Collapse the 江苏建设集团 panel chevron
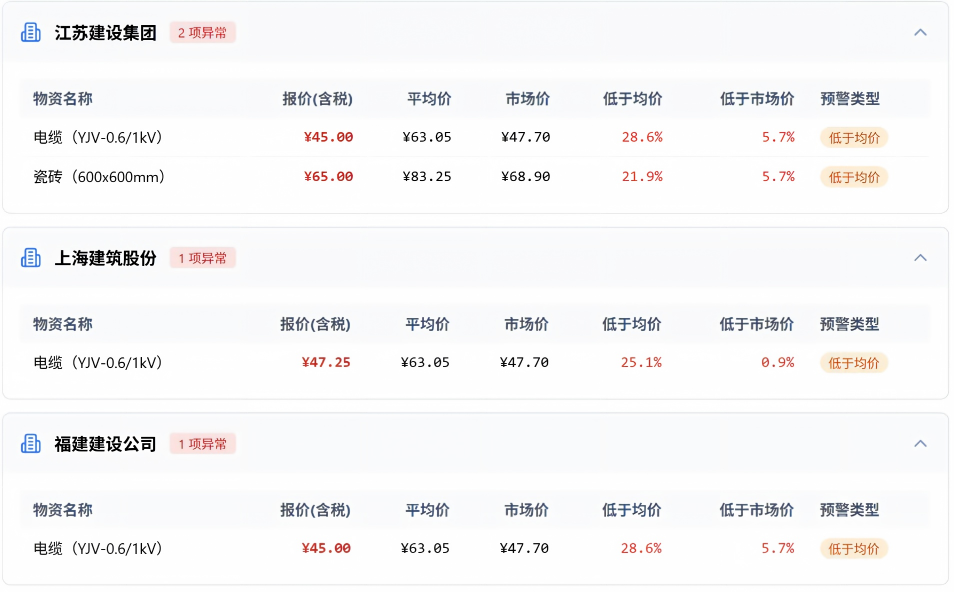This screenshot has width=954, height=592. point(920,32)
